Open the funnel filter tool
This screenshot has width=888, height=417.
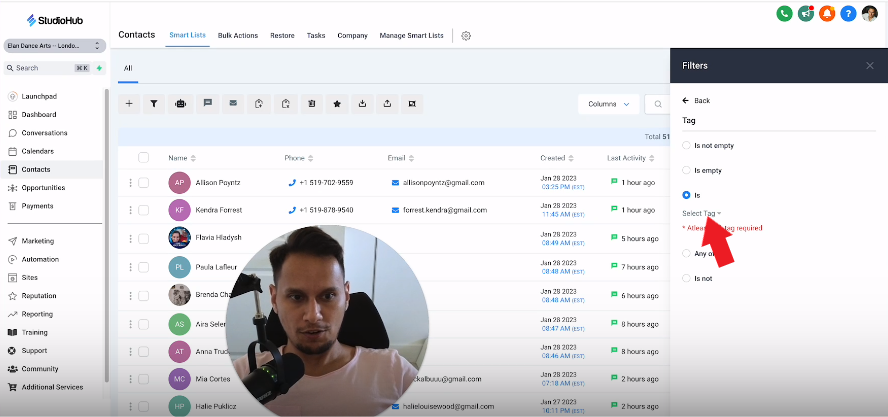[153, 104]
